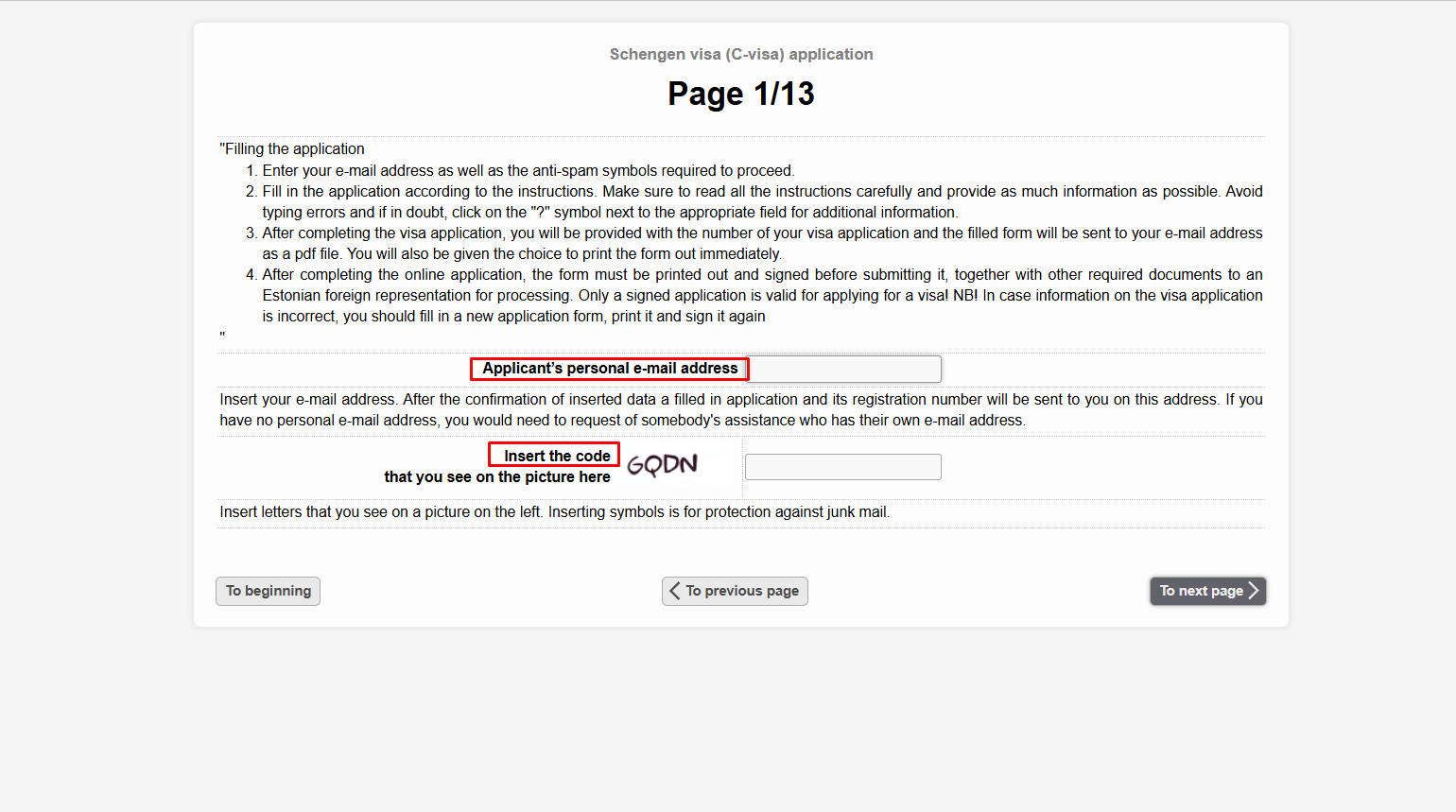
Task: Go back with To previous page button
Action: [x=735, y=591]
